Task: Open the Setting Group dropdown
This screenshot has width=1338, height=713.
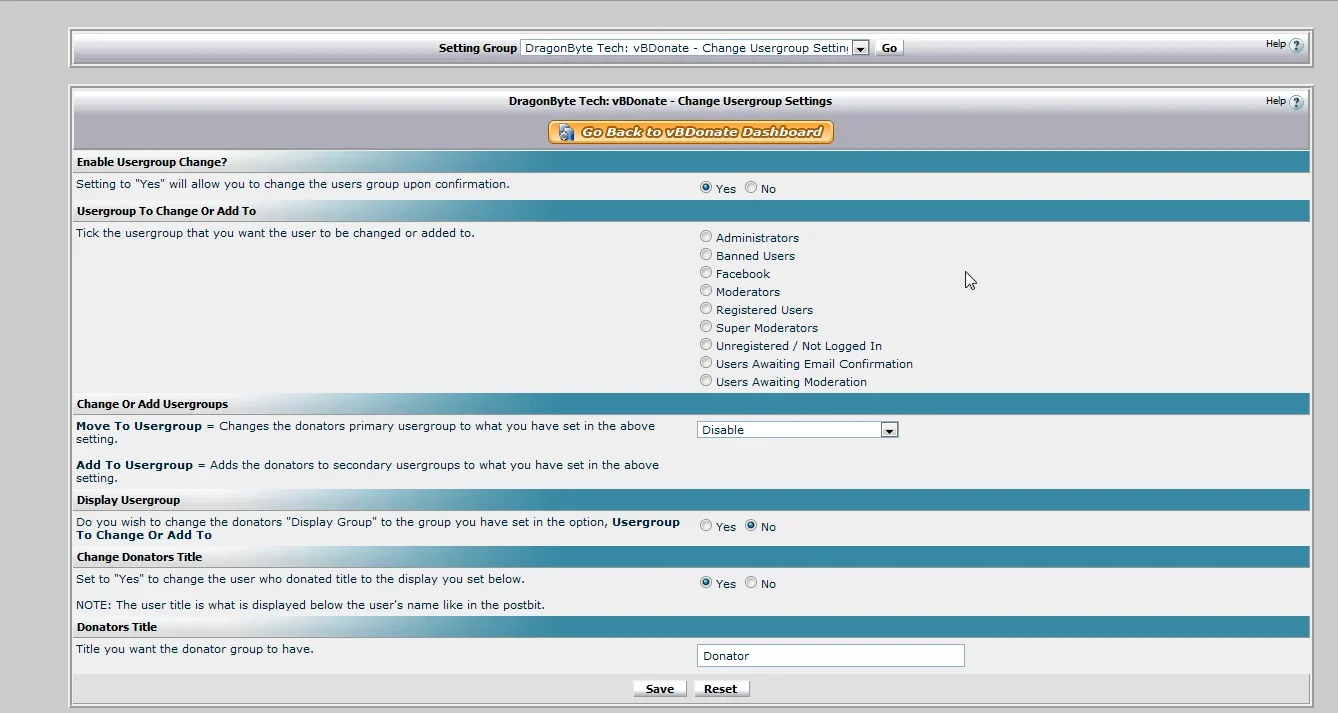Action: tap(695, 48)
